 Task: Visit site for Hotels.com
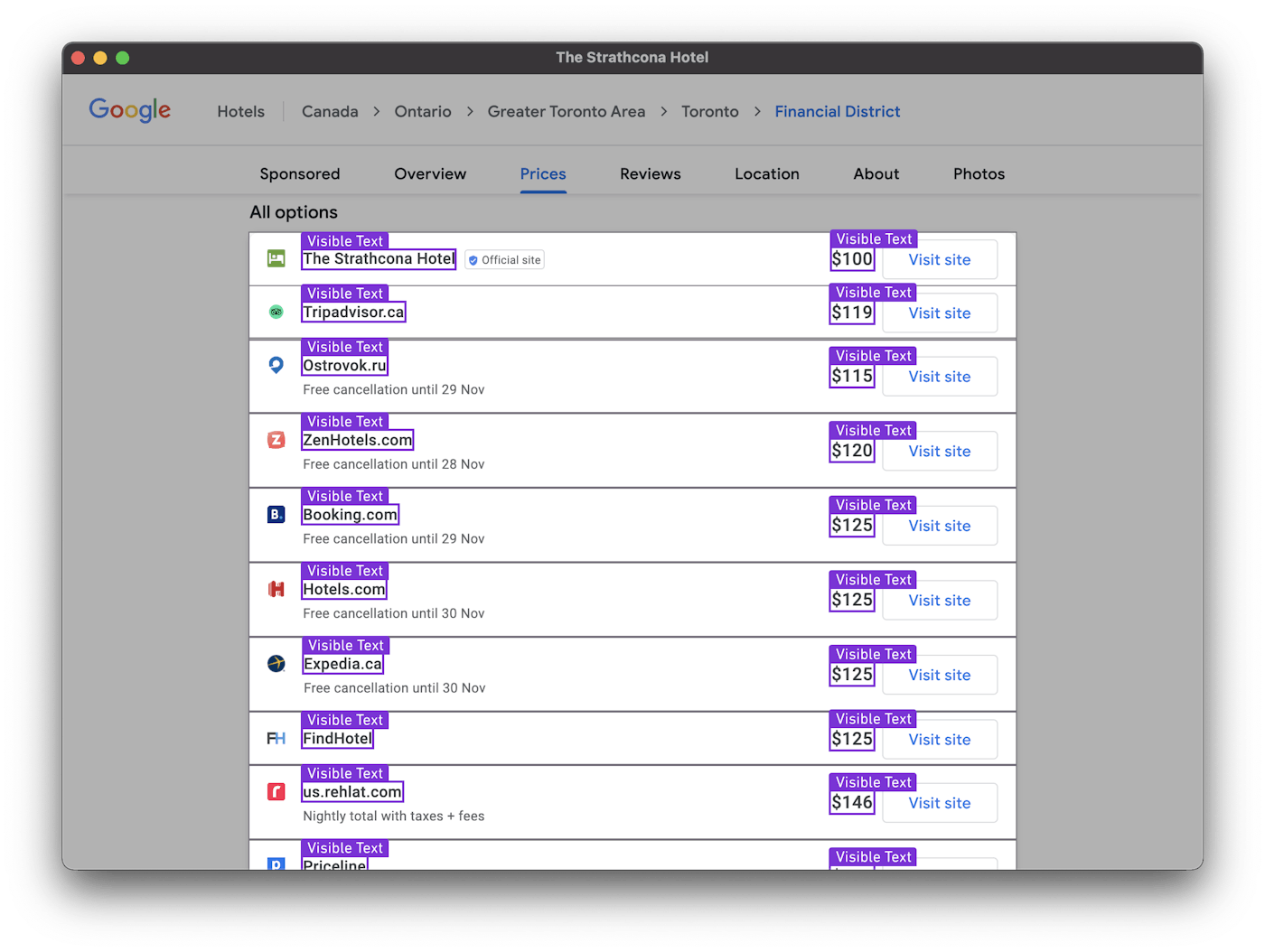pos(940,601)
